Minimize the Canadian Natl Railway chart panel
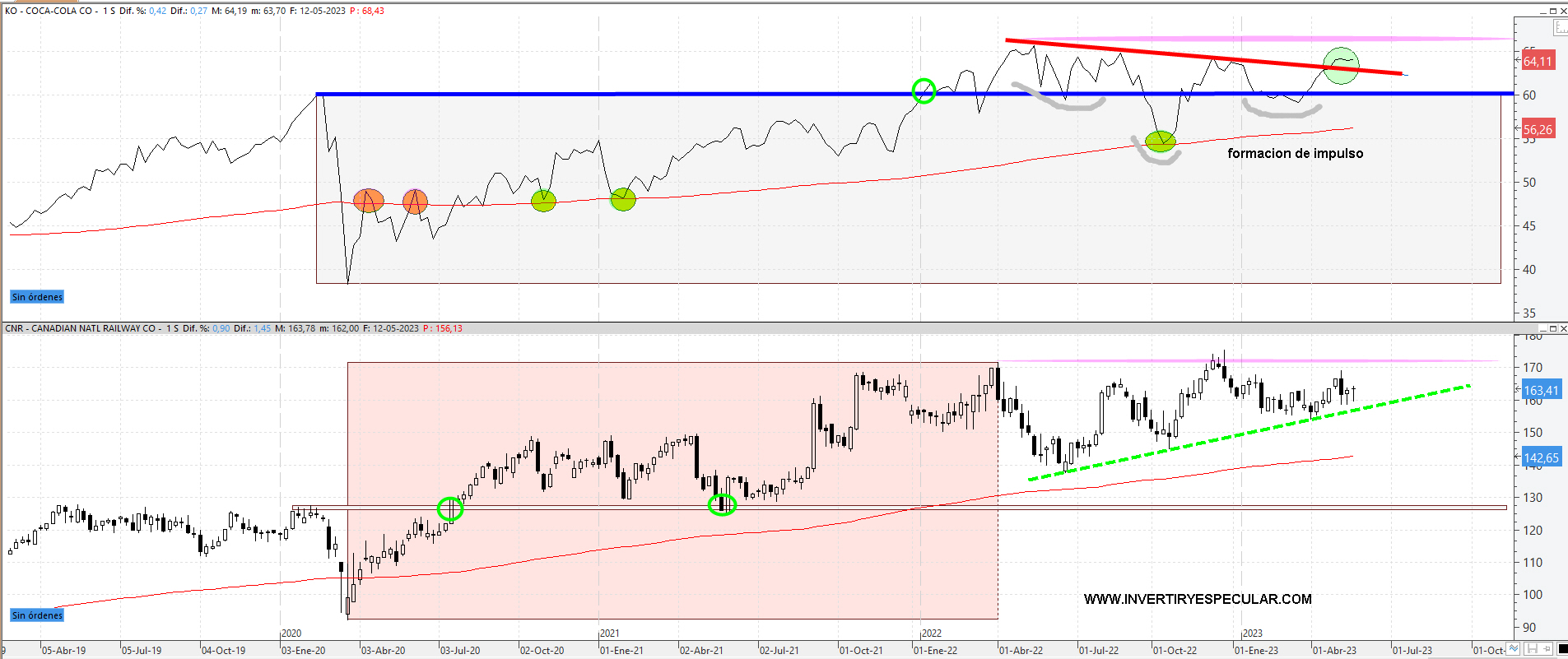This screenshot has width=1568, height=659. [x=1543, y=328]
